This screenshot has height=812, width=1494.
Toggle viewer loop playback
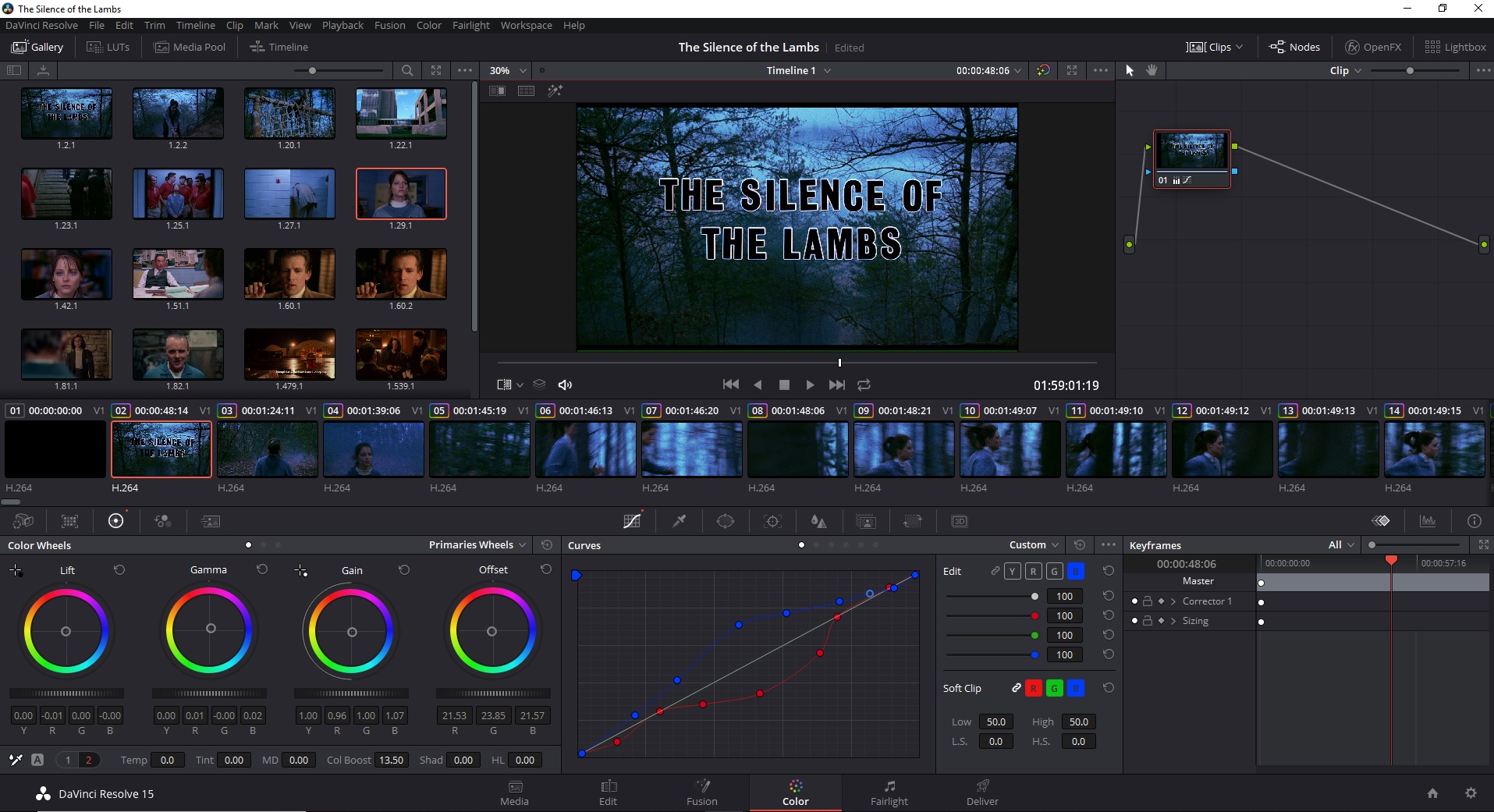point(864,385)
